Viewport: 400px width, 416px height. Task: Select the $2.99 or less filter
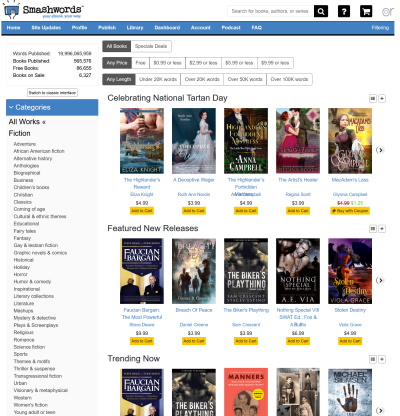(203, 63)
